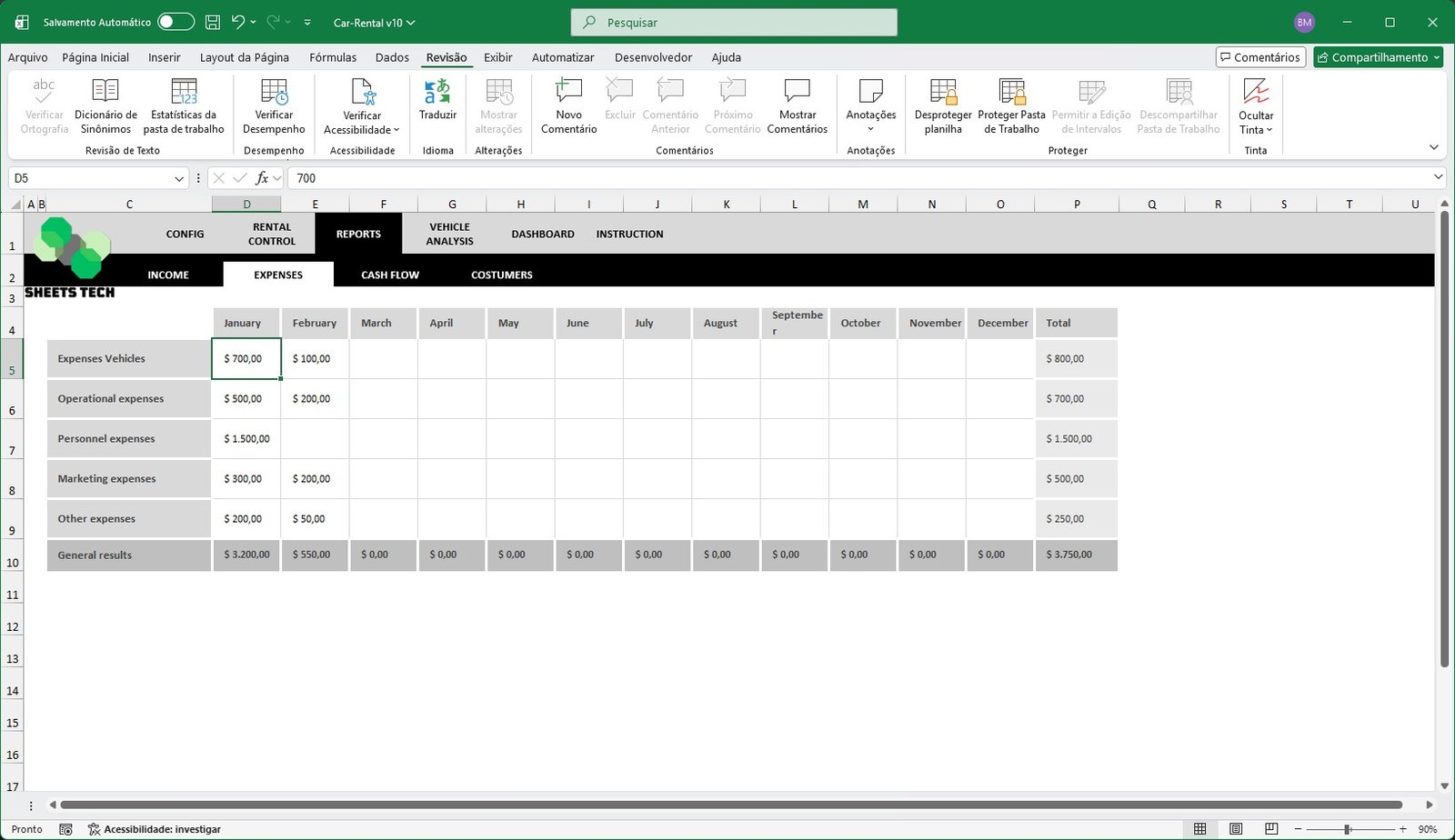Open the Comentários panel
The image size is (1455, 840).
pyautogui.click(x=1261, y=56)
